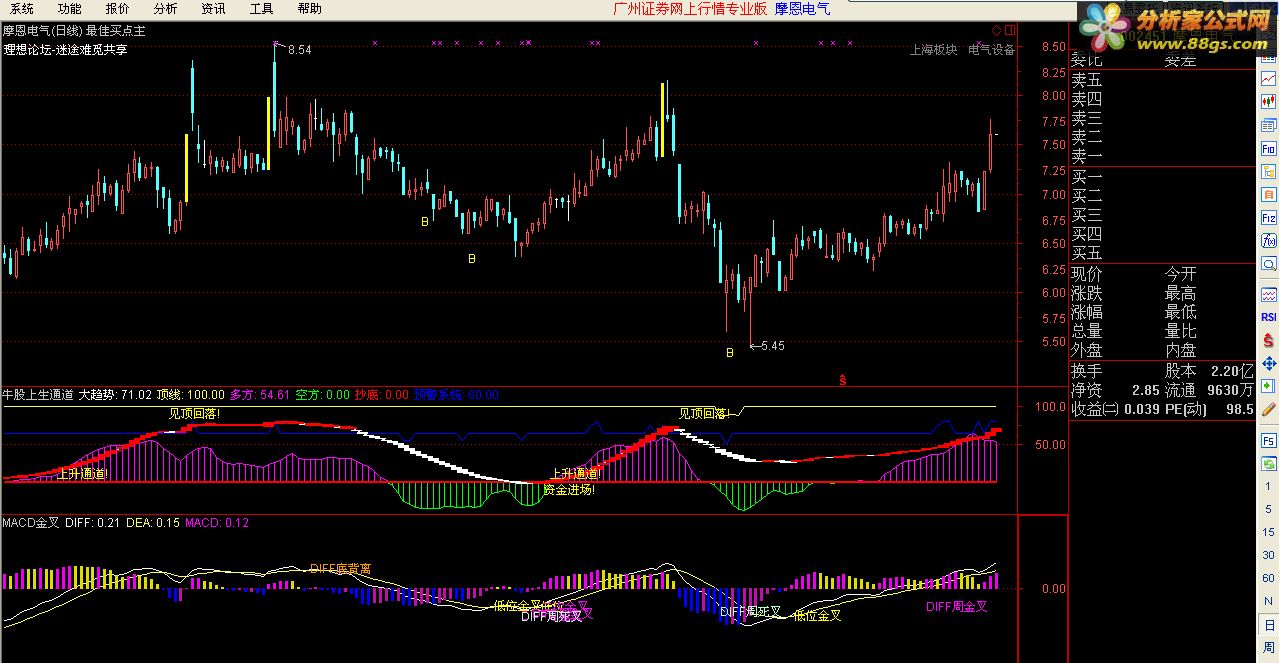
Task: Click the MACD金叉 indicator title
Action: 31,522
